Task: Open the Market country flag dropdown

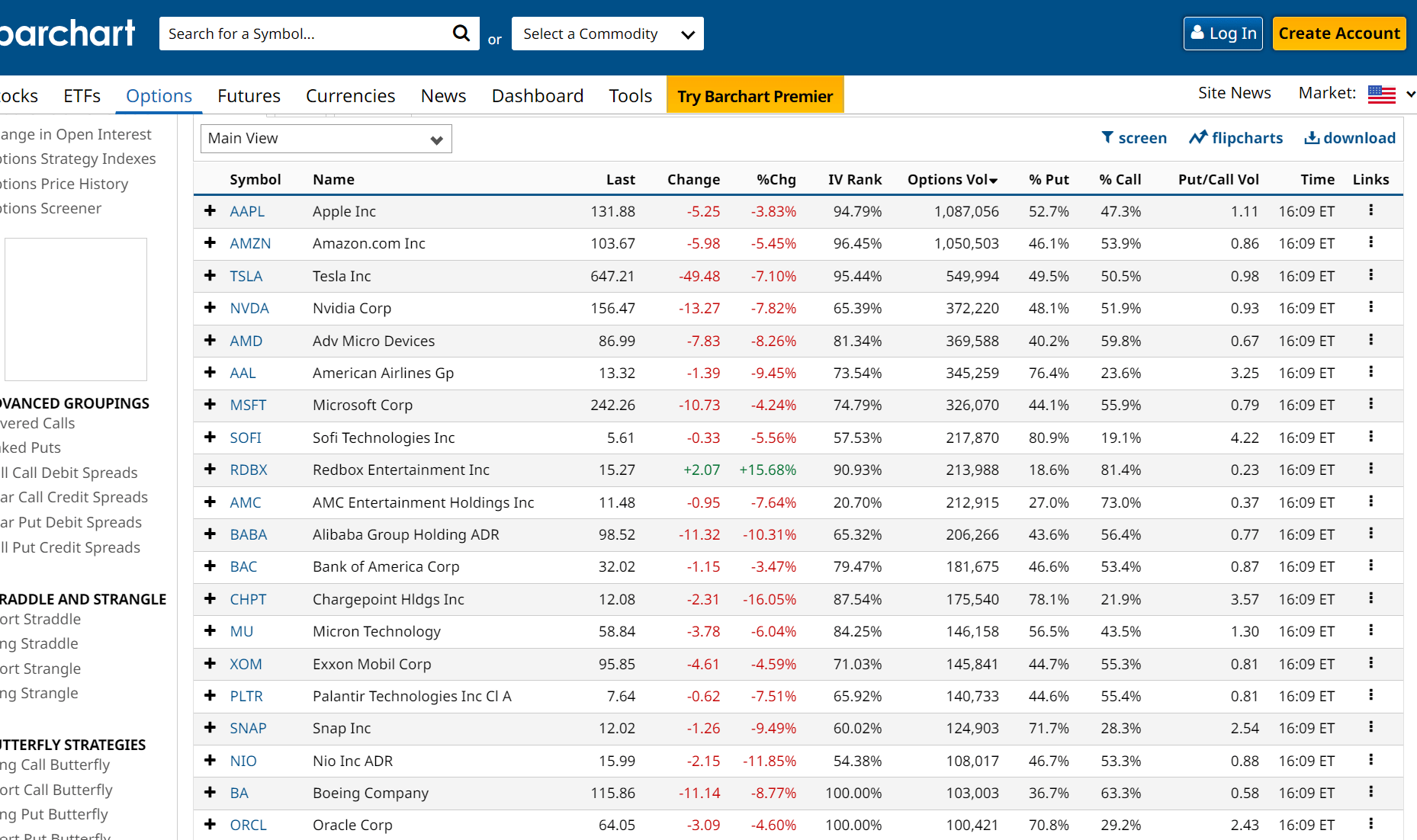Action: (x=1381, y=93)
